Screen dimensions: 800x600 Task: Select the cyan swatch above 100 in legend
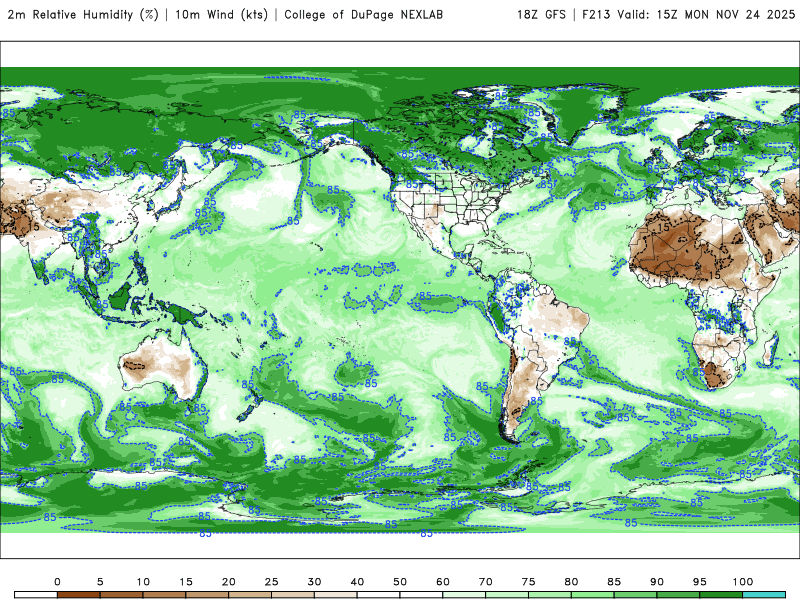pyautogui.click(x=764, y=595)
